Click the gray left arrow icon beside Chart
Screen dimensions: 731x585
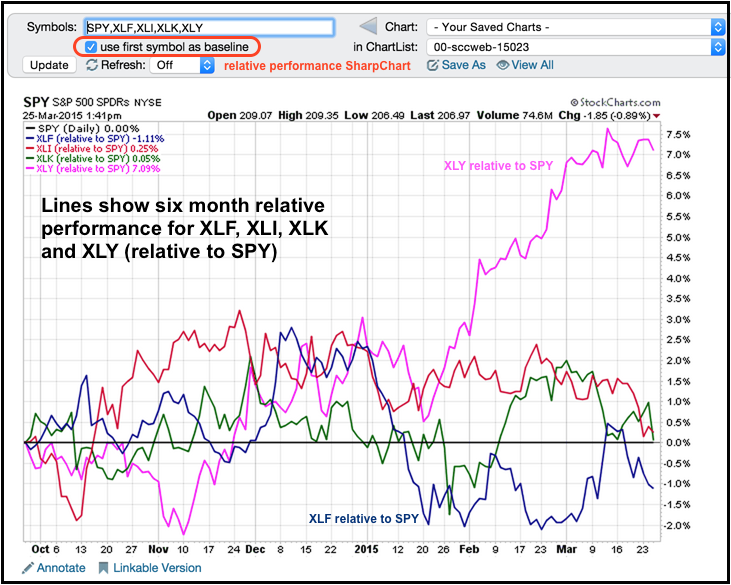368,27
